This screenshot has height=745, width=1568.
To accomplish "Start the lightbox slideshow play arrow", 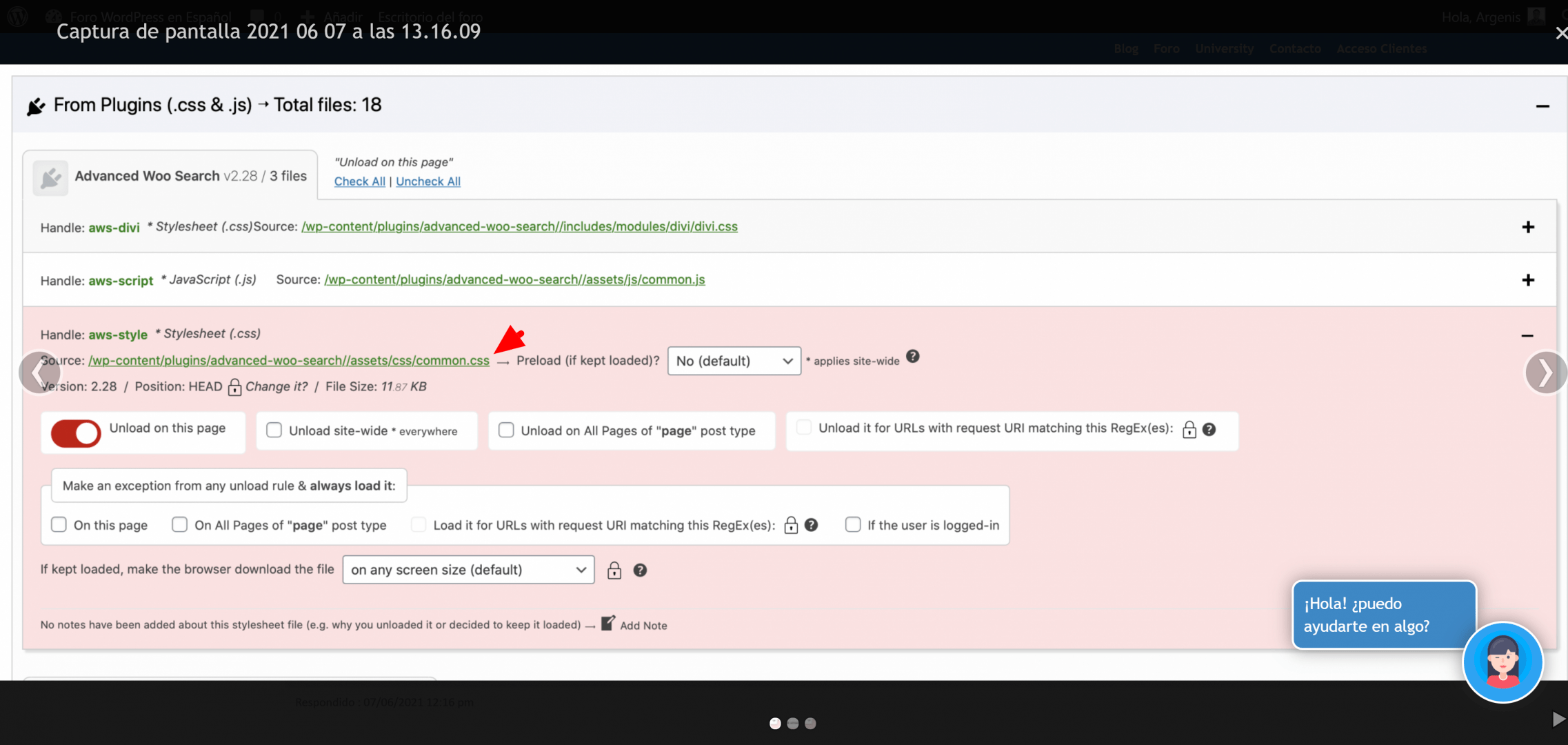I will [x=1558, y=719].
